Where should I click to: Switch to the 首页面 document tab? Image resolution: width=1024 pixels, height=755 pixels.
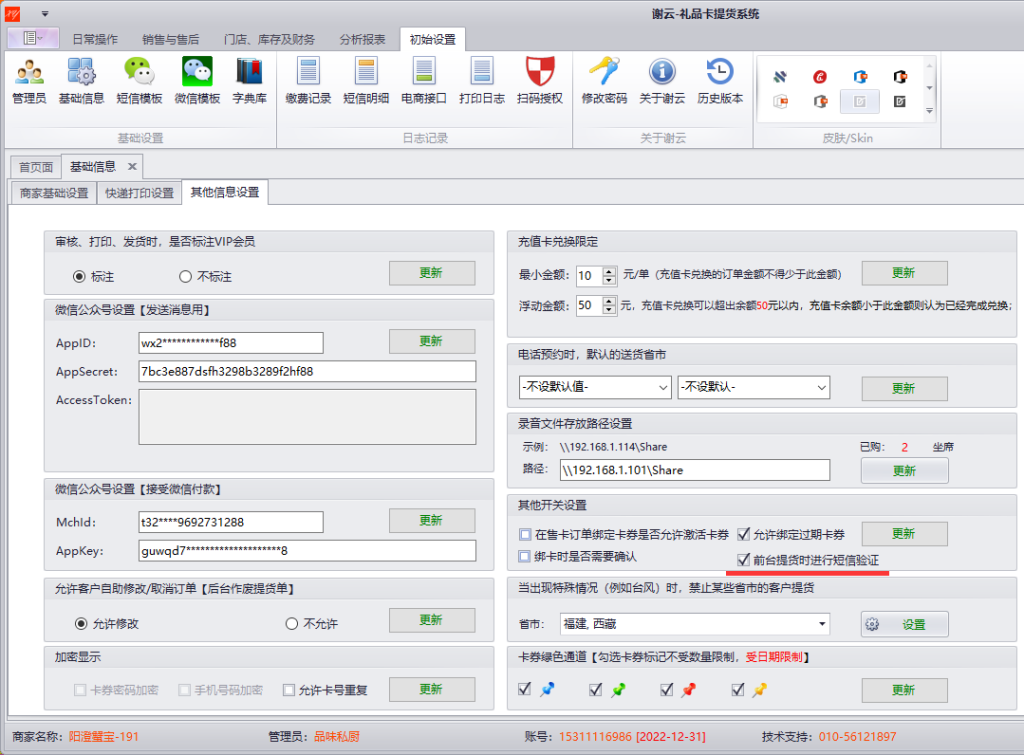pos(36,167)
